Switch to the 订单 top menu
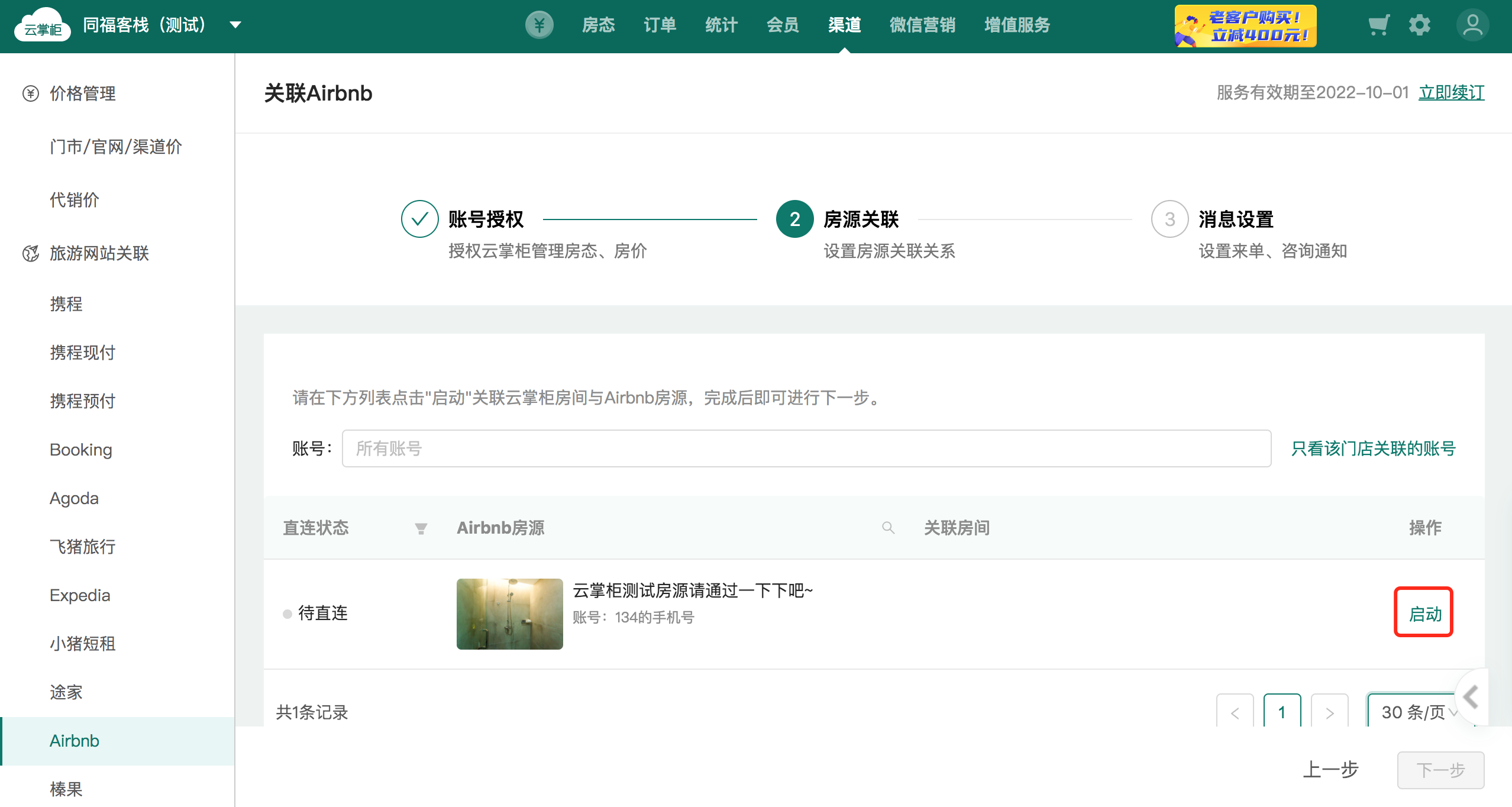Viewport: 1512px width, 807px height. tap(660, 25)
